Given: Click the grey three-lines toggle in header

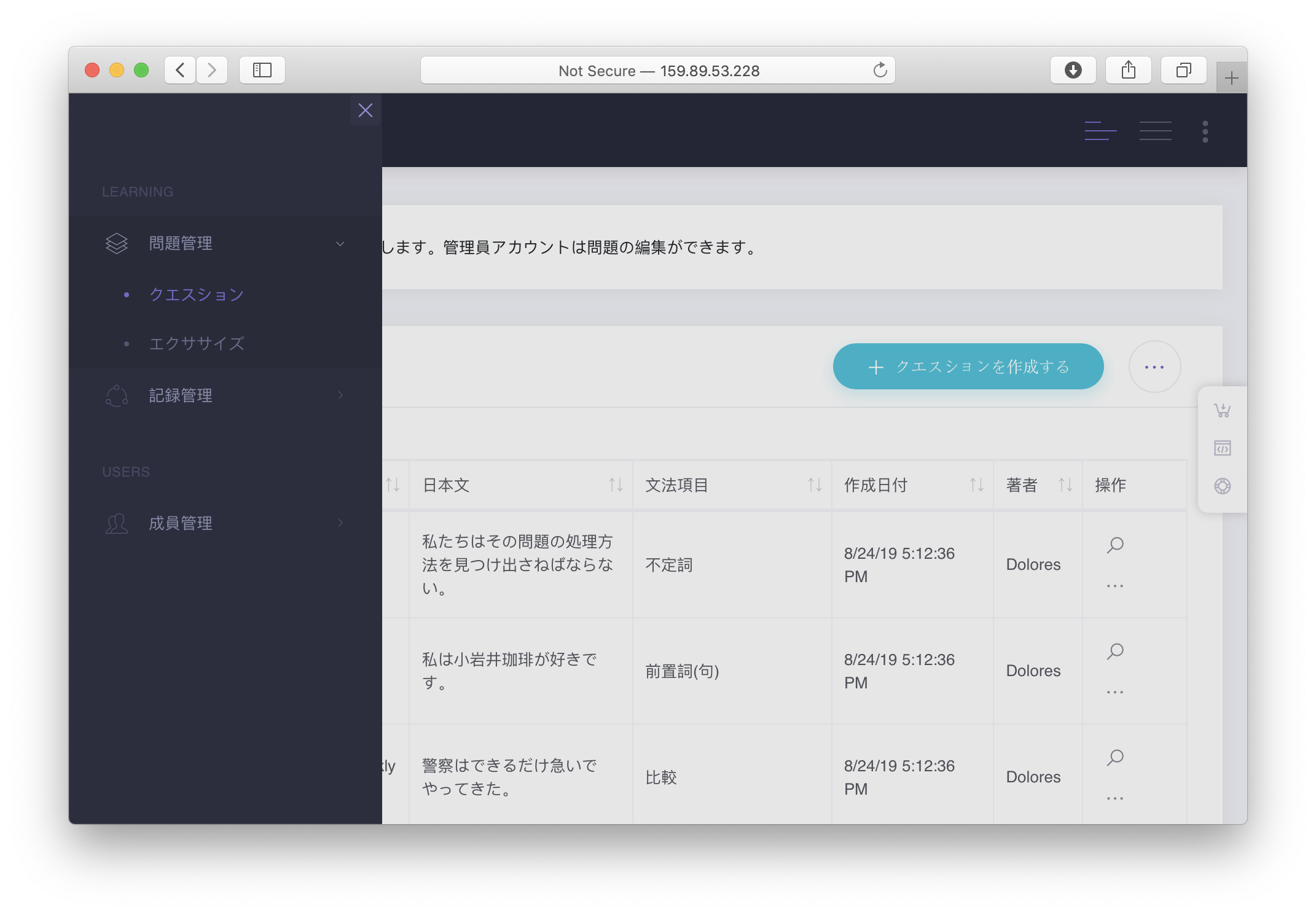Looking at the screenshot, I should (x=1155, y=131).
